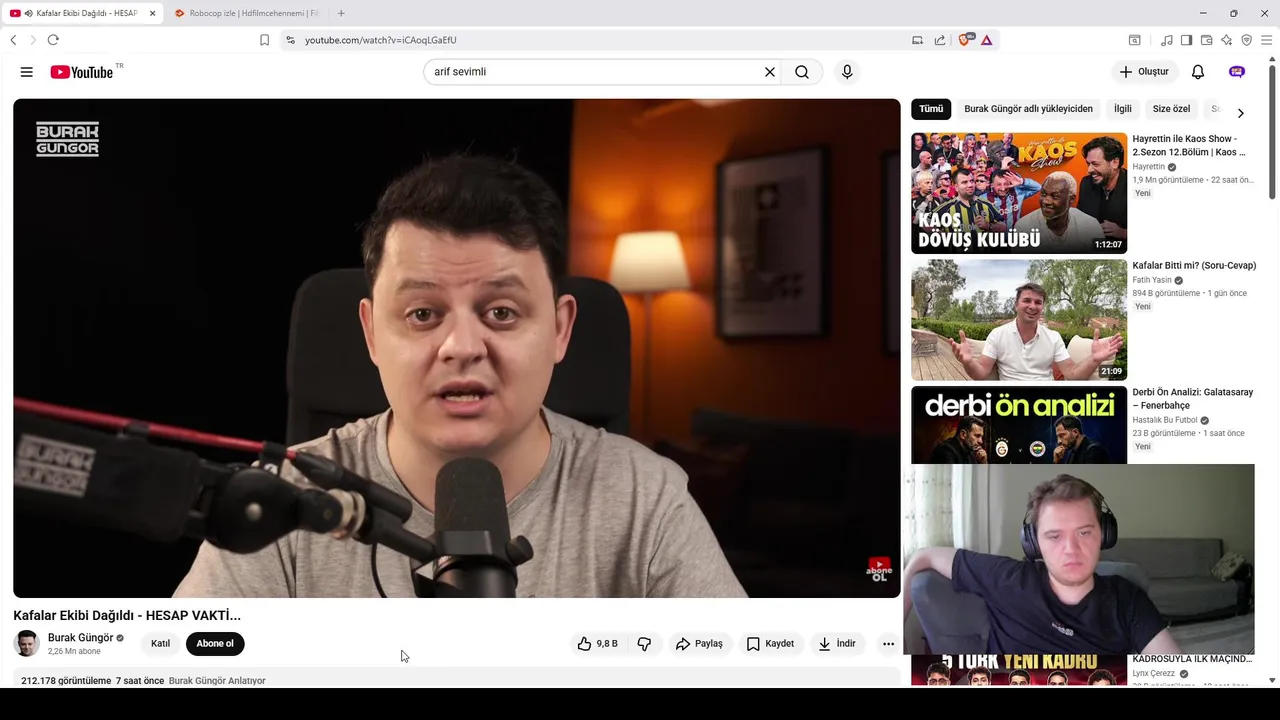Viewport: 1280px width, 720px height.
Task: Submit search with the magnifier button
Action: click(802, 72)
